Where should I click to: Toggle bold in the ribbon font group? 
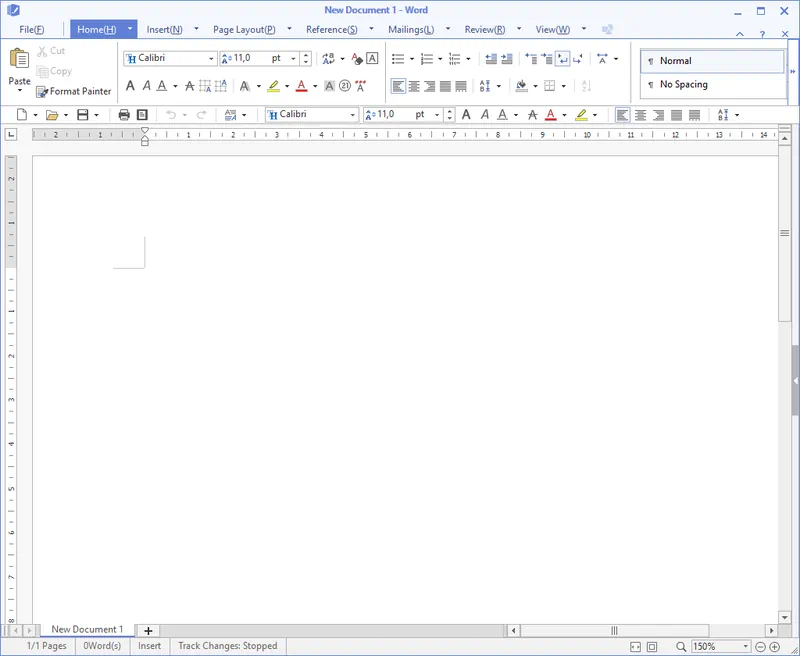(x=130, y=87)
